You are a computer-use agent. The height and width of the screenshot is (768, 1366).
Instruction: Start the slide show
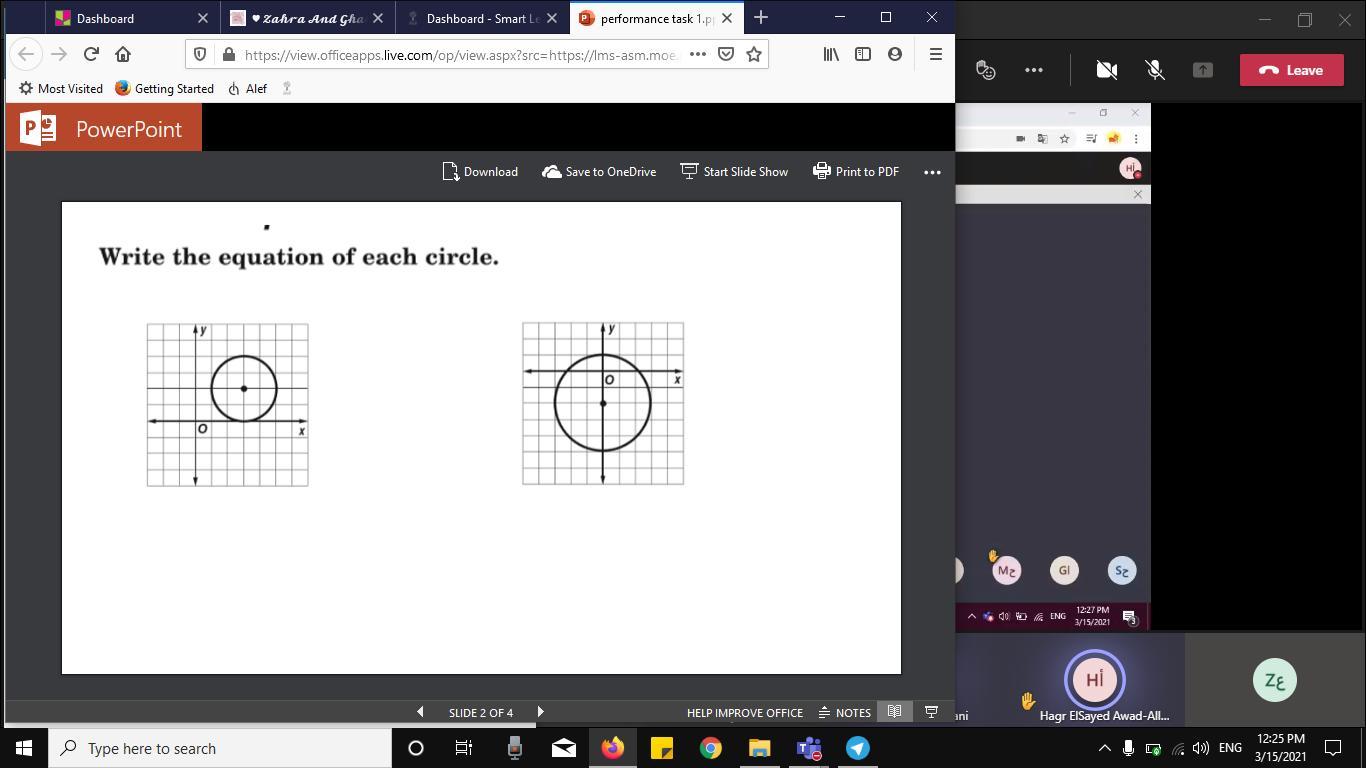click(x=734, y=172)
